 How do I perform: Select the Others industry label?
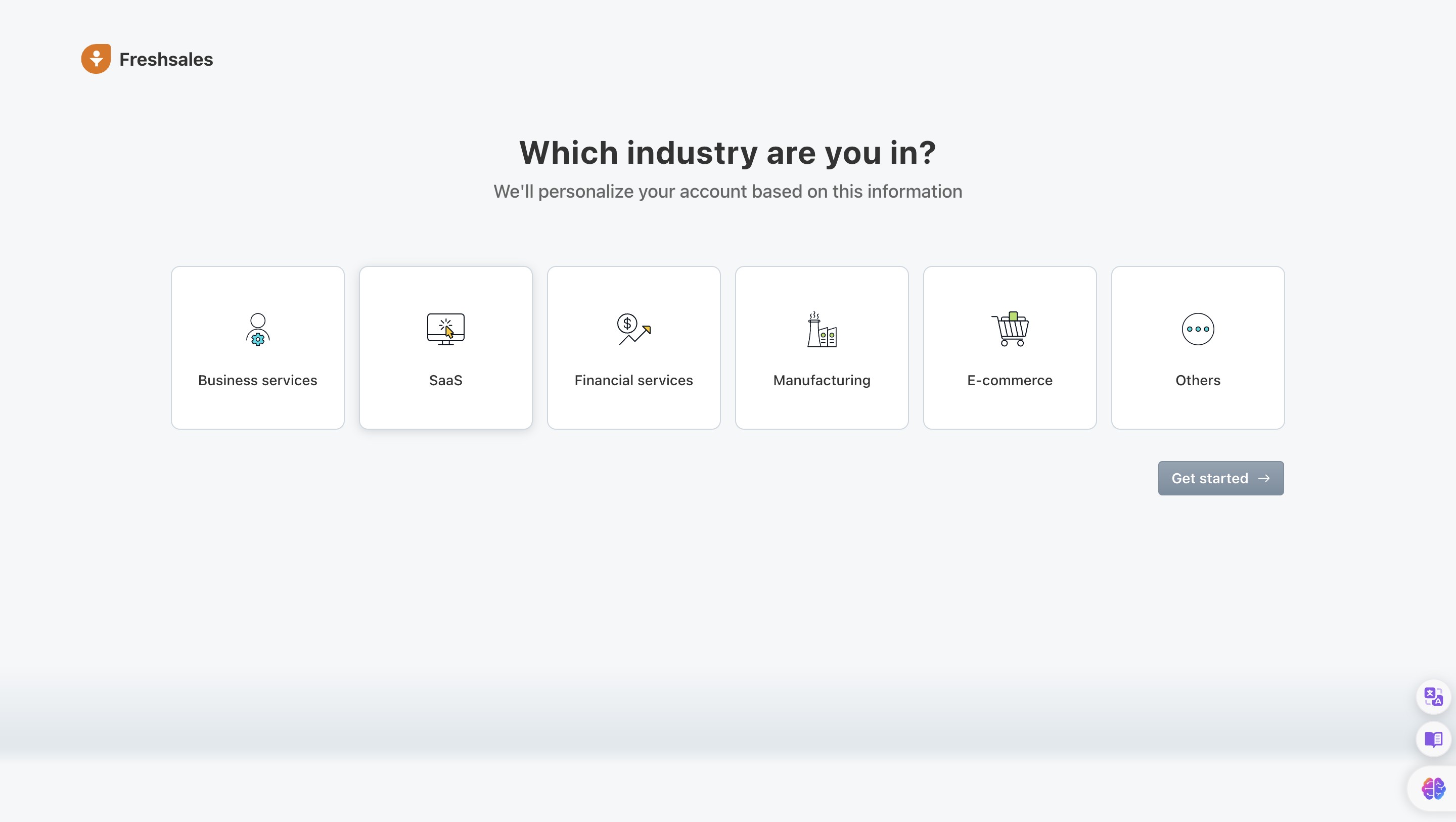tap(1198, 381)
